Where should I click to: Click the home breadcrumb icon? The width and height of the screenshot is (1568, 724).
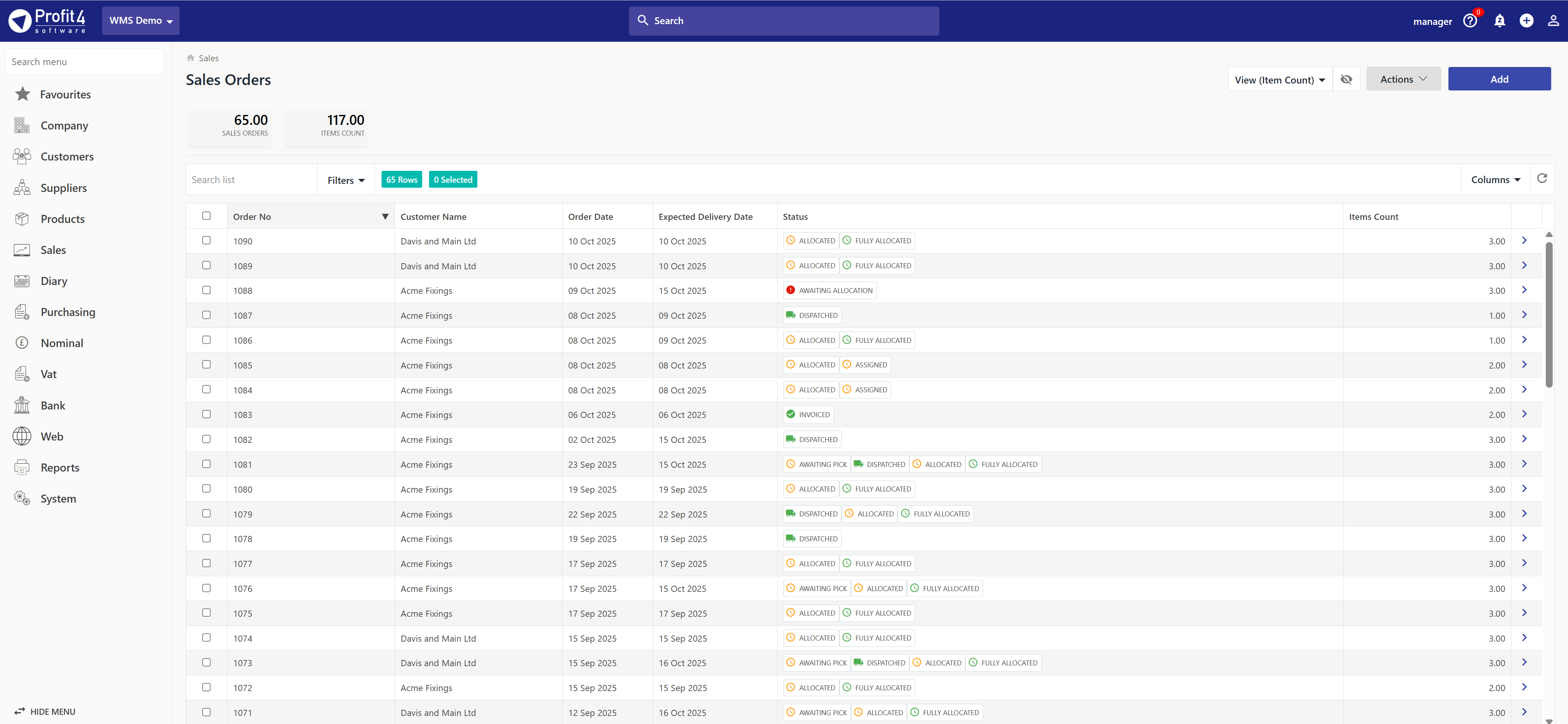coord(190,58)
